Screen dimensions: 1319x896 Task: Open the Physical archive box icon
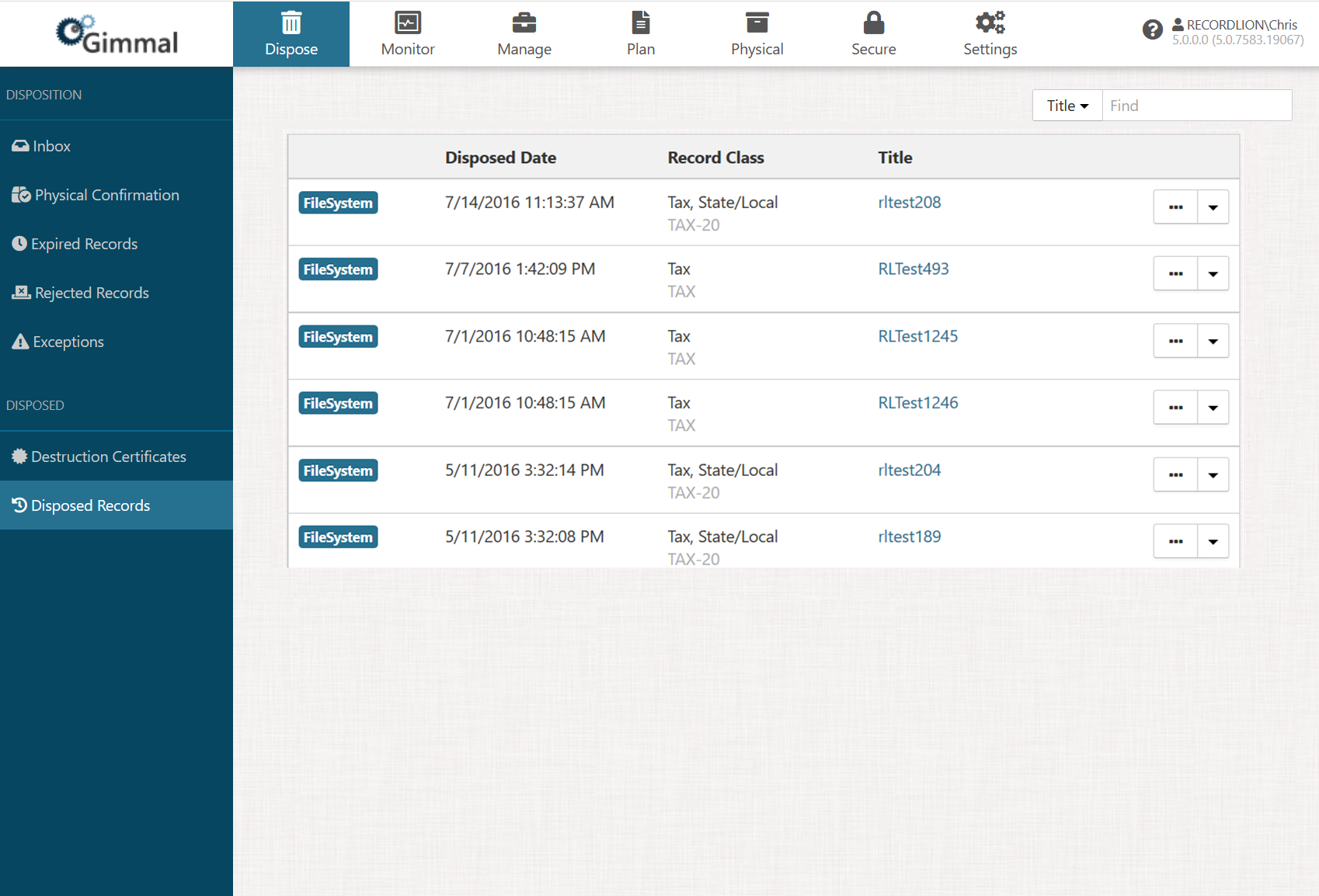pyautogui.click(x=757, y=23)
